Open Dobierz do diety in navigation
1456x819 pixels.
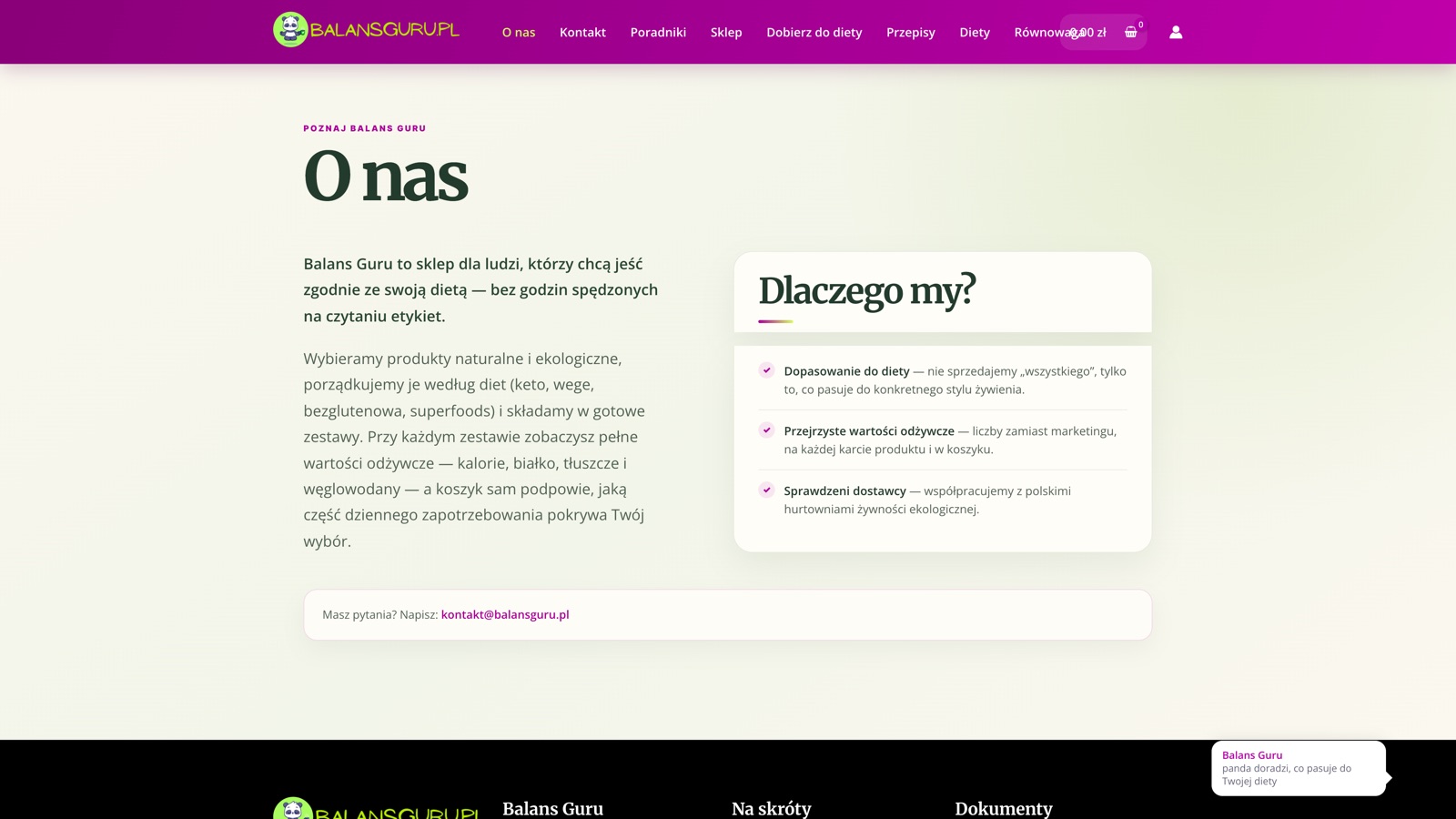(x=814, y=32)
